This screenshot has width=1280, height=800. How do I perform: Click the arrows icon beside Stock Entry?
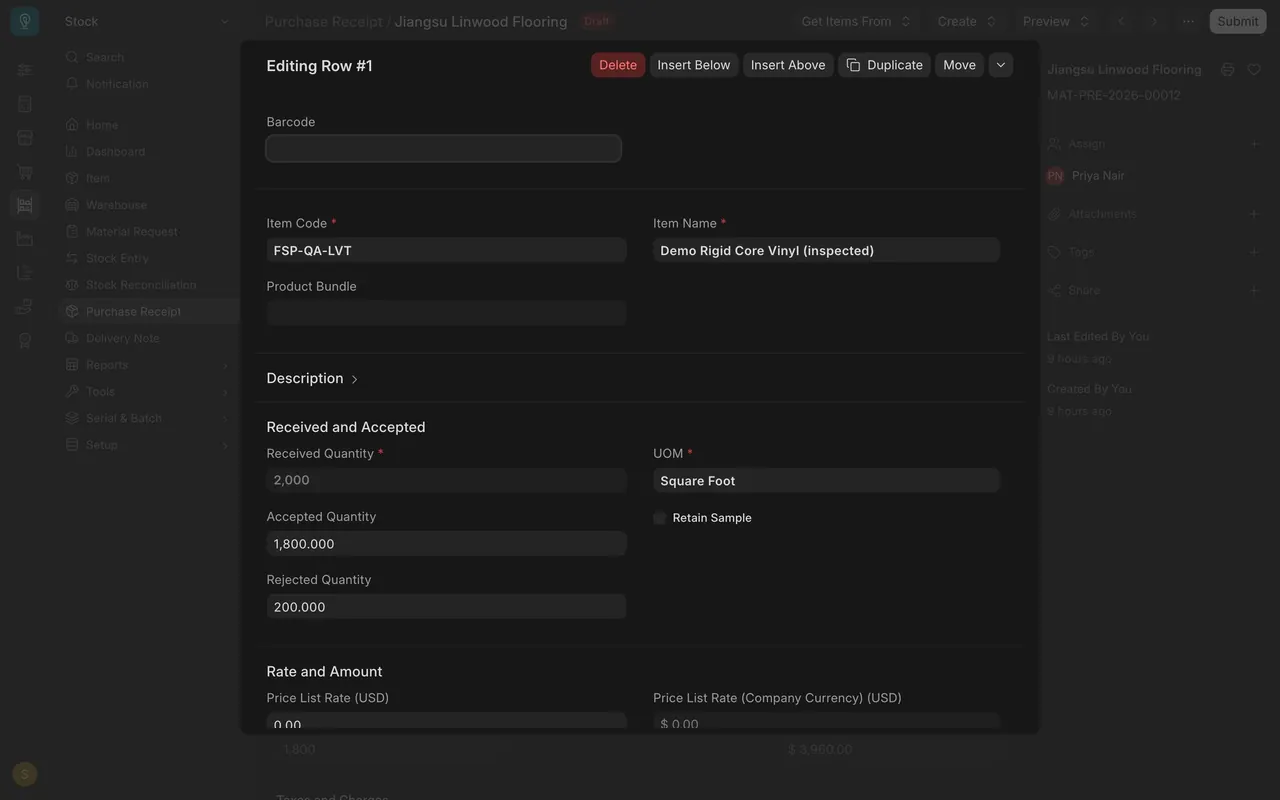[x=72, y=258]
